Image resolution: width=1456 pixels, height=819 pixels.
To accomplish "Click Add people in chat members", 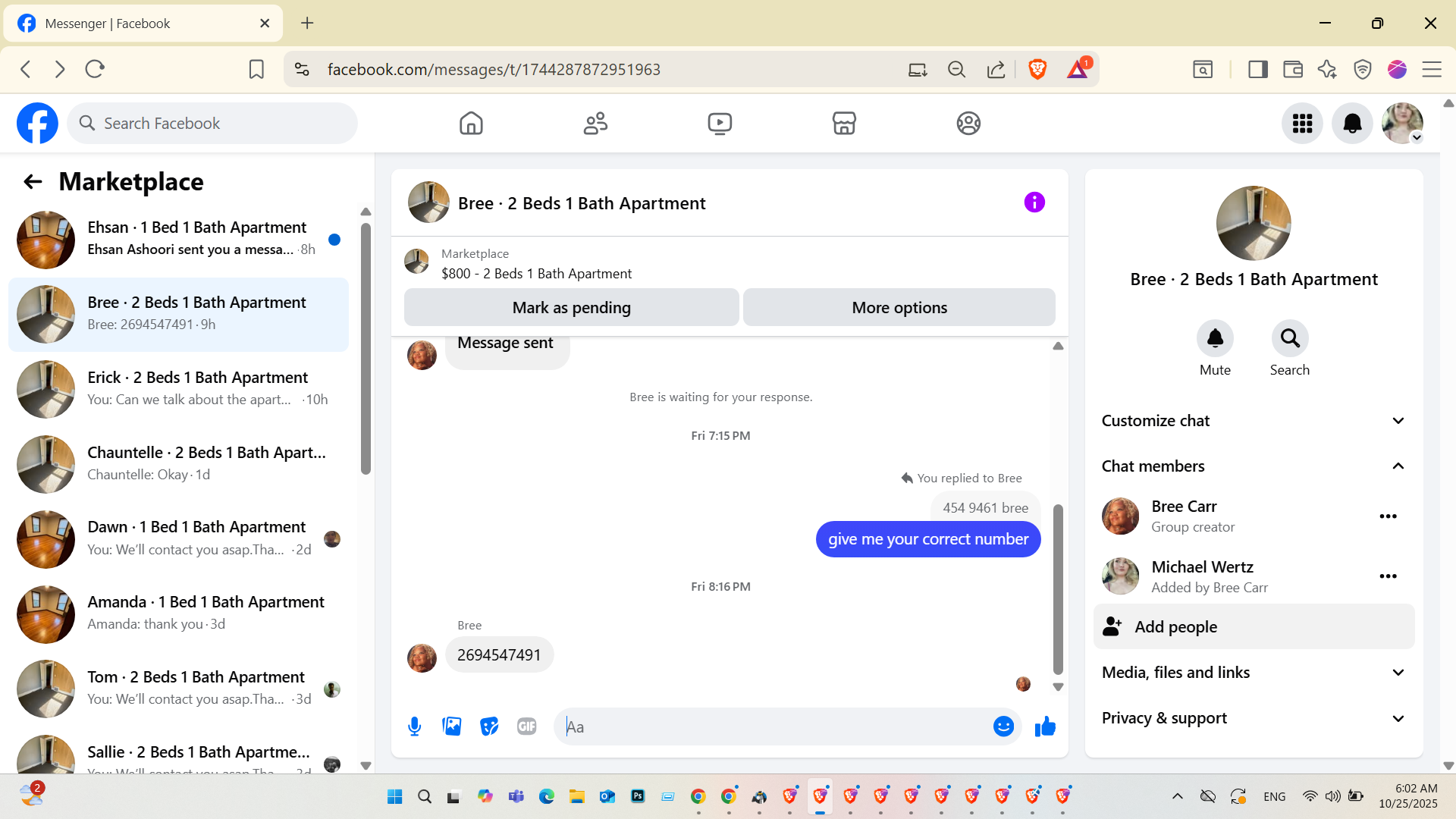I will [1254, 626].
